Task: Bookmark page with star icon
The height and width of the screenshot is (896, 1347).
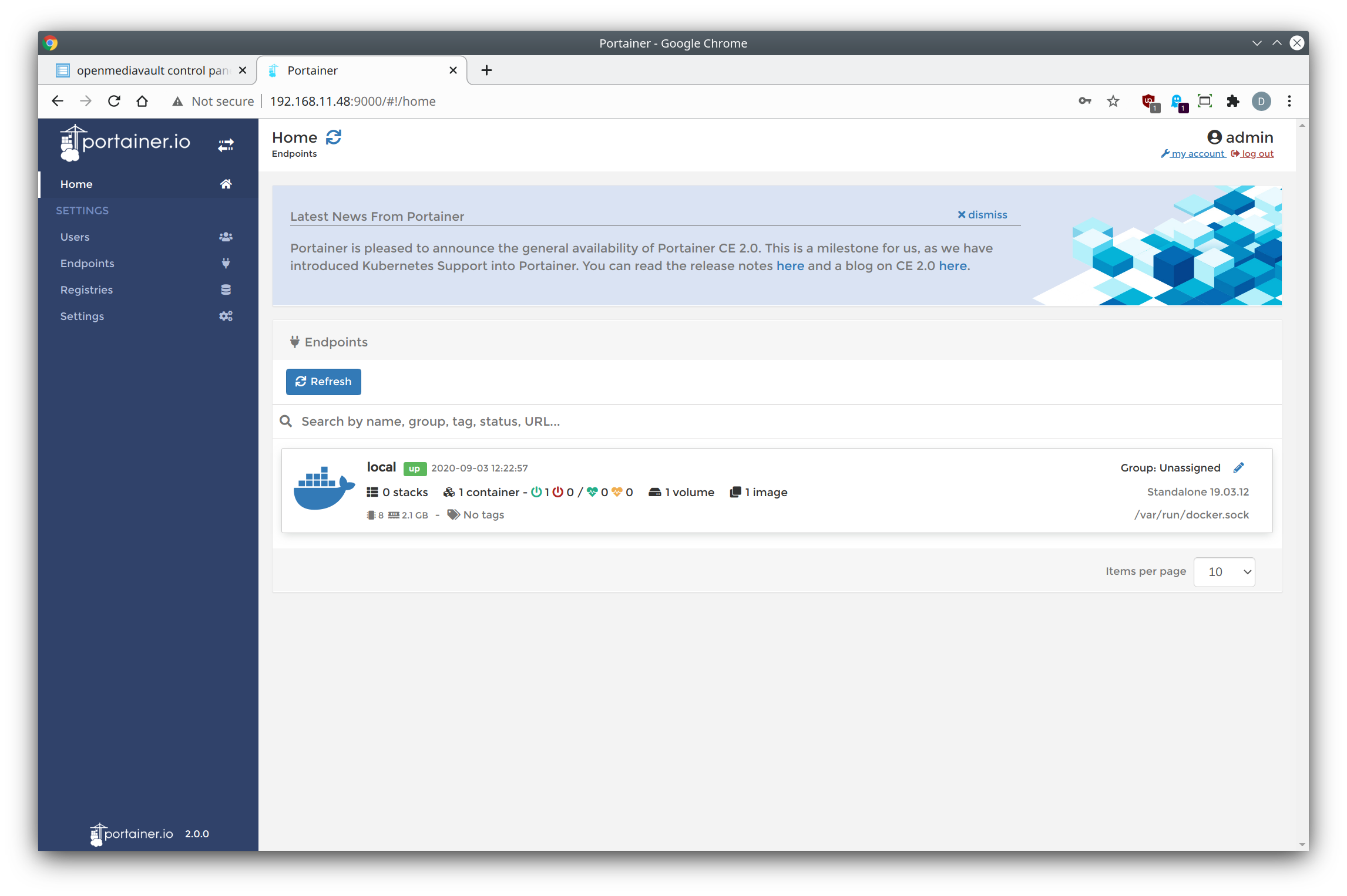Action: [x=1113, y=102]
